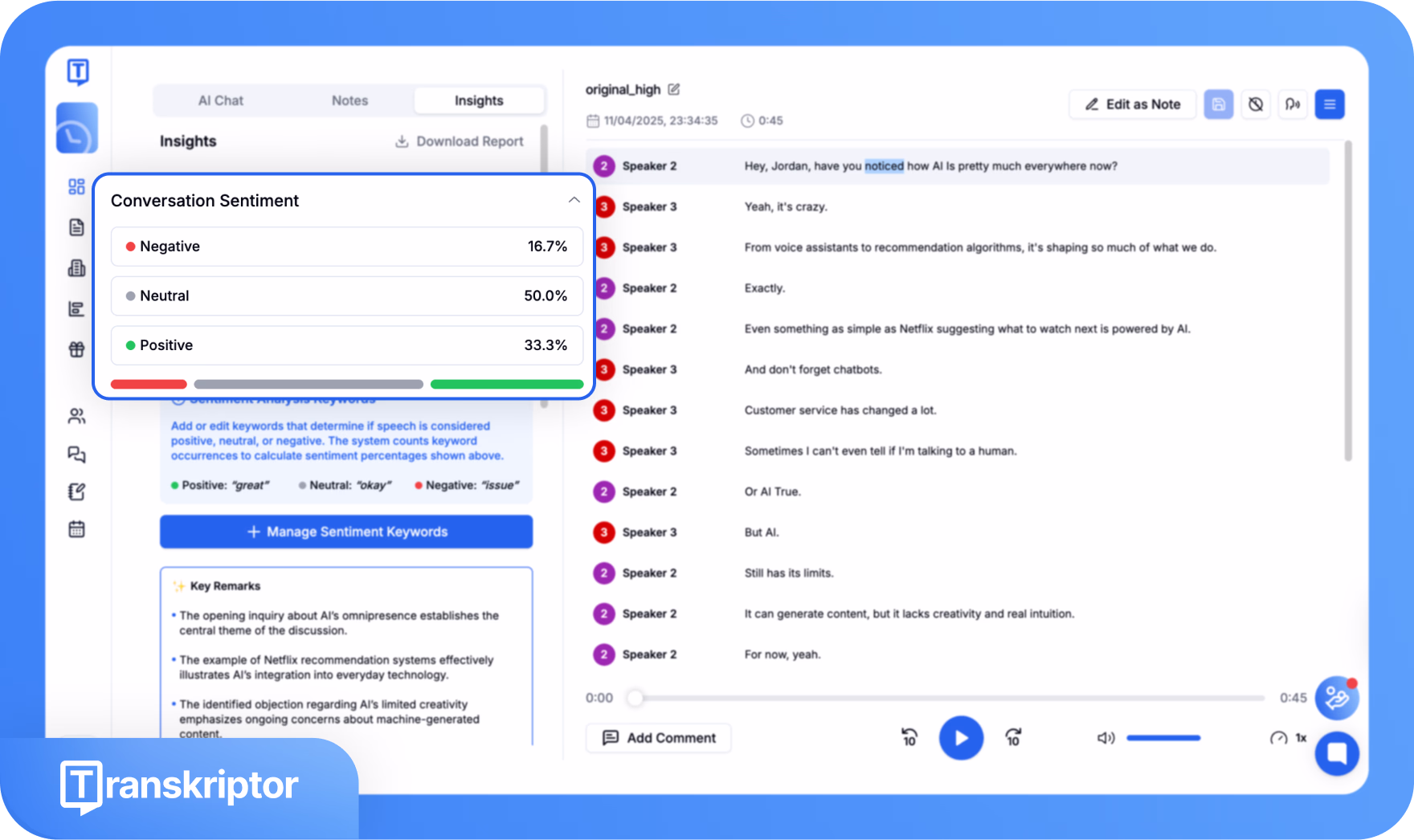Screen dimensions: 1414x840
Task: Click the playback speed gauge icon
Action: coord(1278,738)
